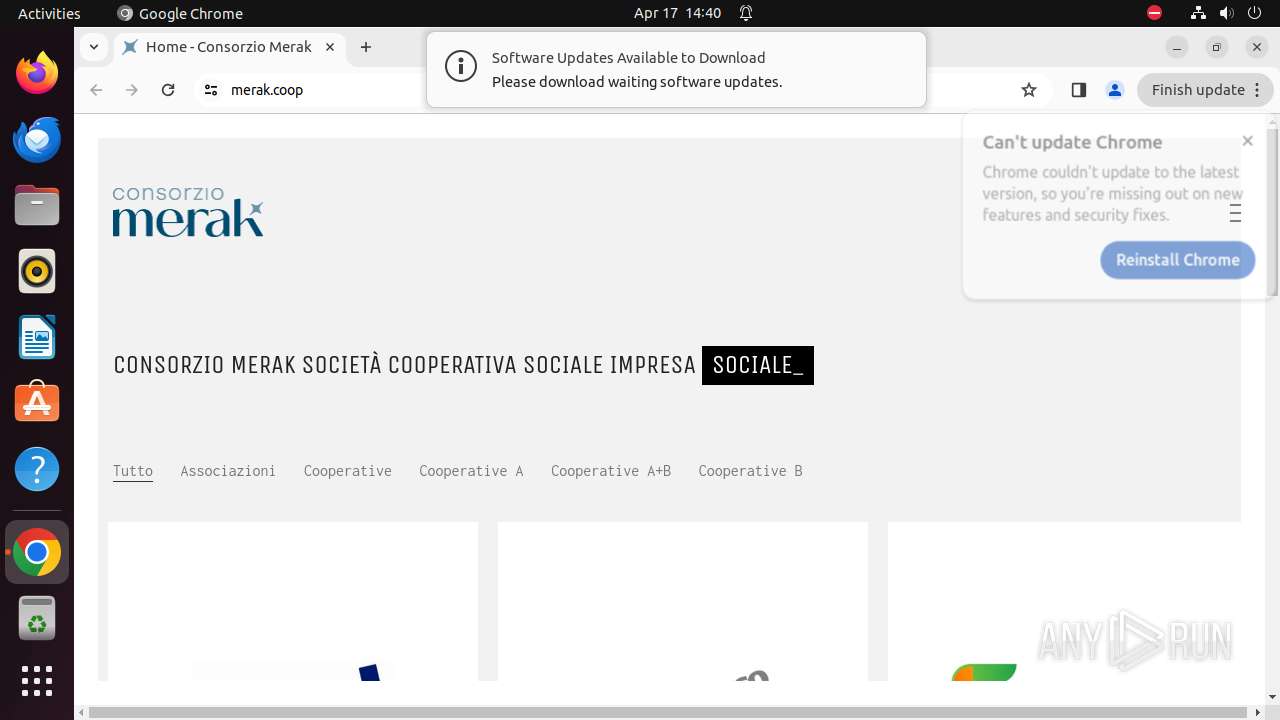1280x720 pixels.
Task: Open the site hamburger menu icon
Action: 1235,213
